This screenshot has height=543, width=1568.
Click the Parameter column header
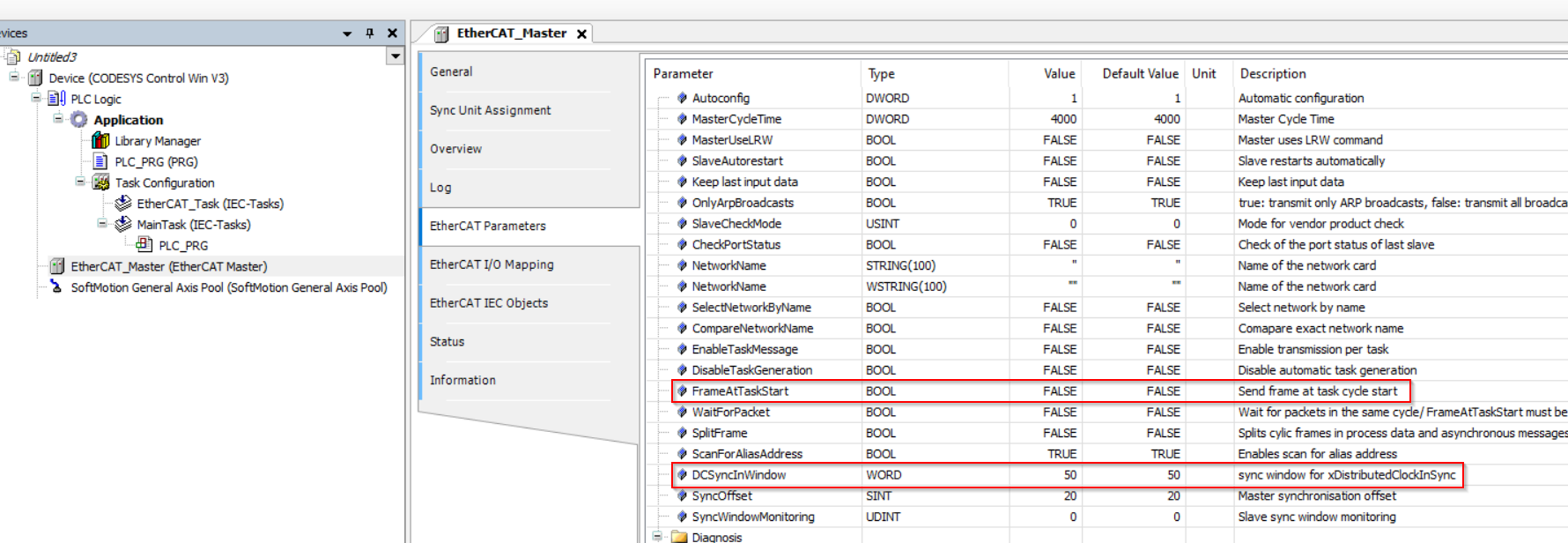[x=684, y=74]
